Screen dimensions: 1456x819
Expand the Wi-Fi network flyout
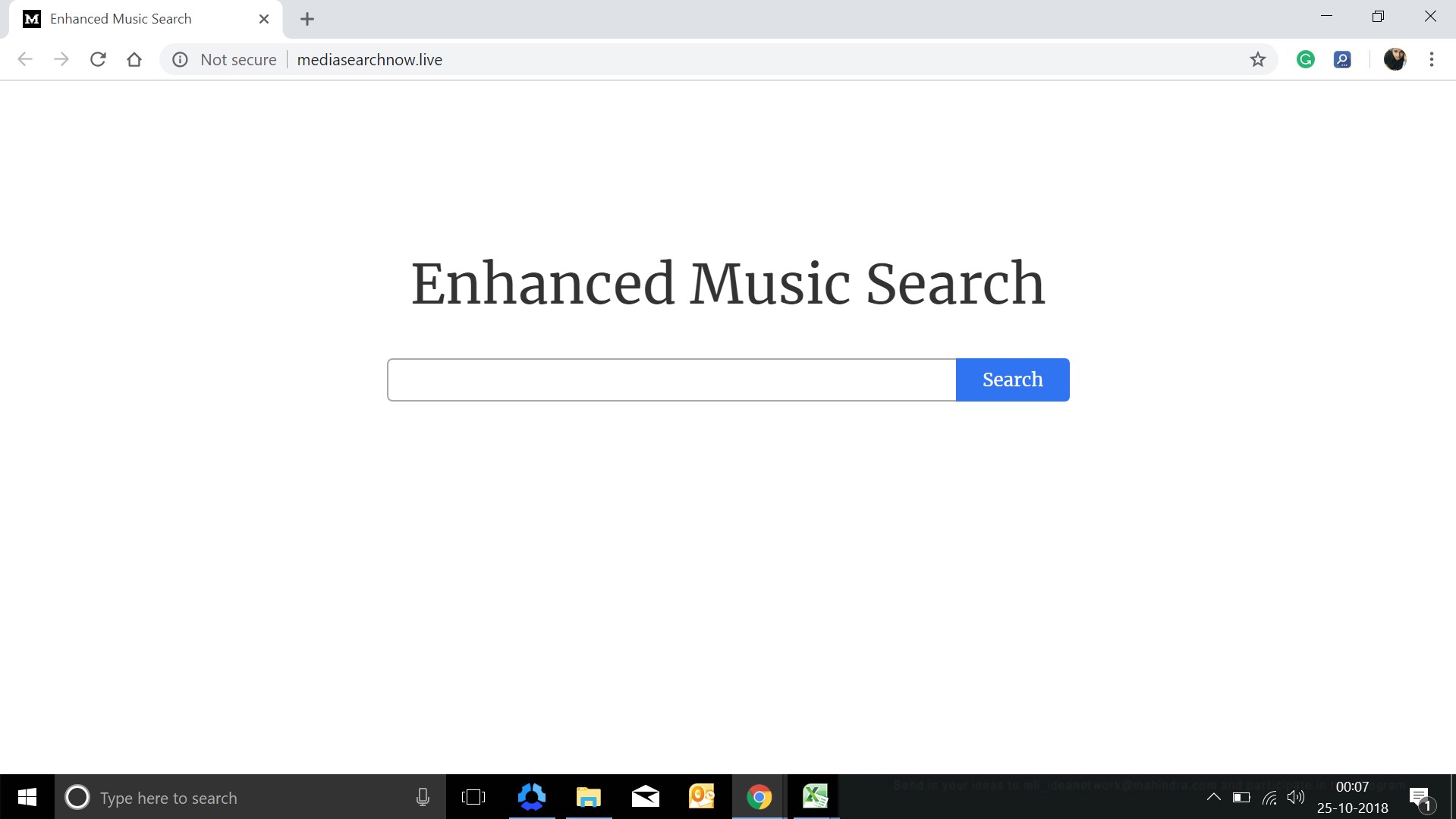point(1269,797)
